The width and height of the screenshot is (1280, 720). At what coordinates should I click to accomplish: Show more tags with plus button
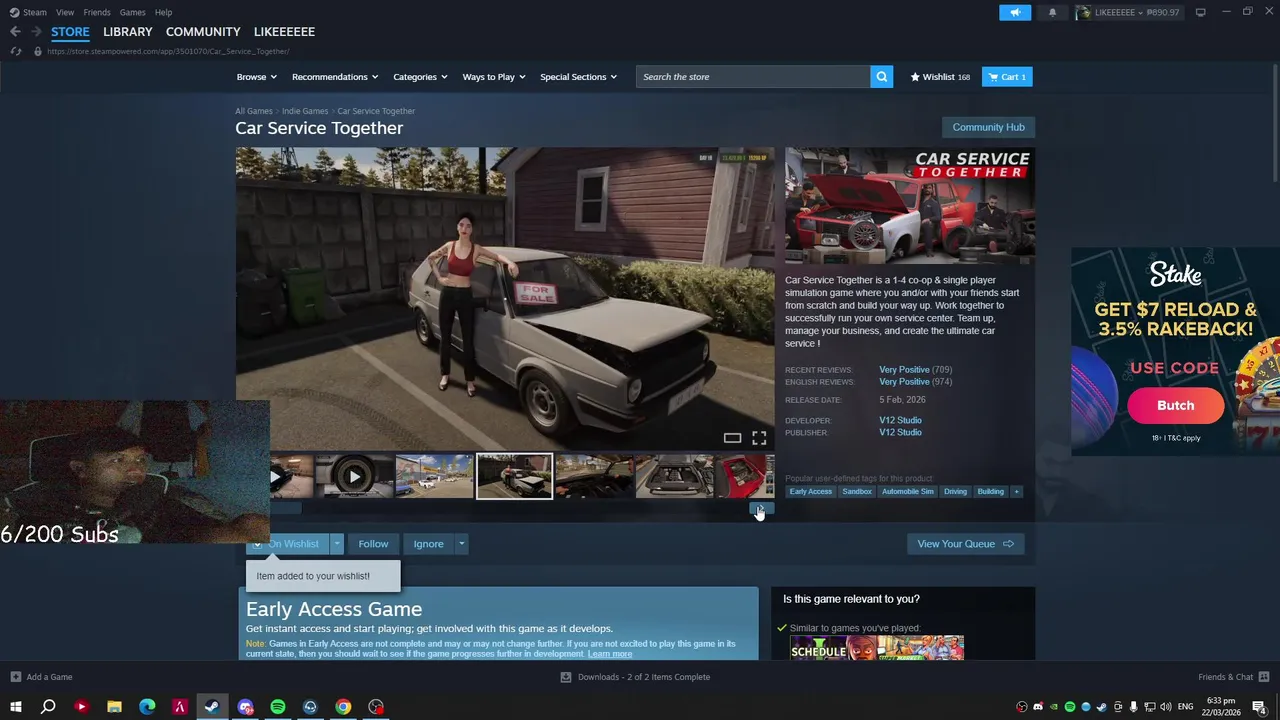click(1016, 492)
